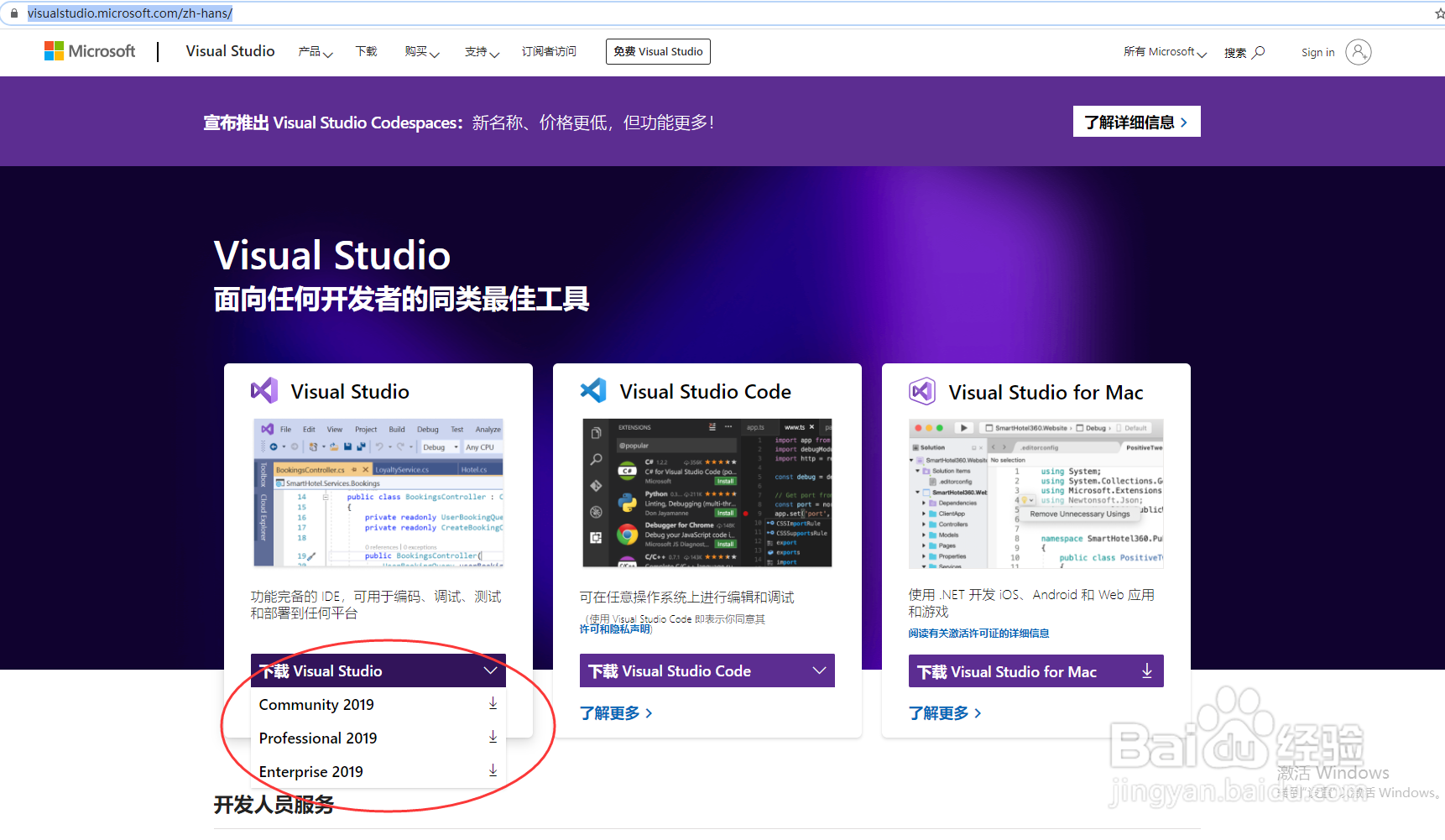This screenshot has width=1445, height=840.
Task: Click the user account avatar icon
Action: click(1359, 52)
